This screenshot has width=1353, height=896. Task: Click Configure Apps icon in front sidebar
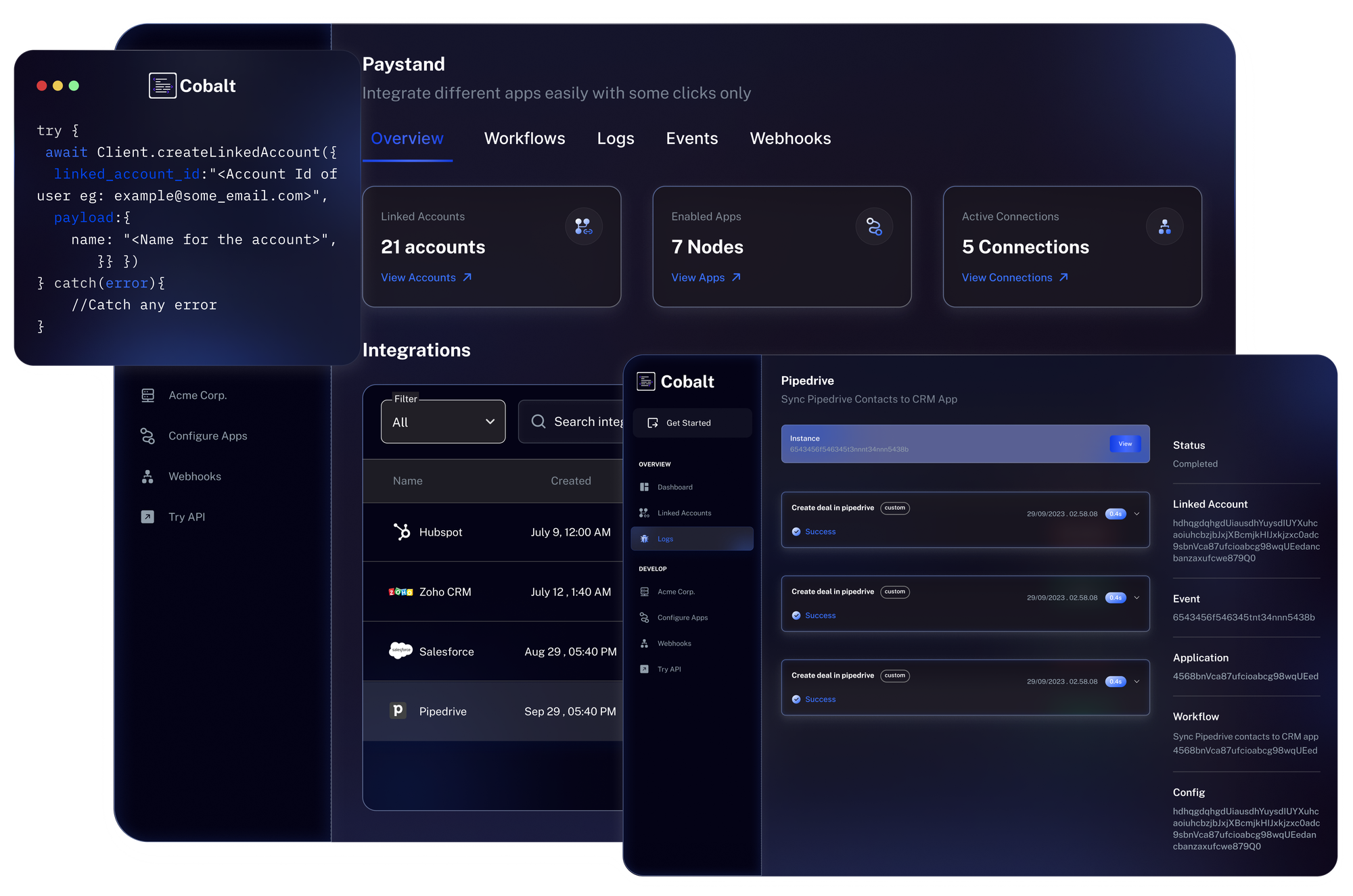pos(644,617)
